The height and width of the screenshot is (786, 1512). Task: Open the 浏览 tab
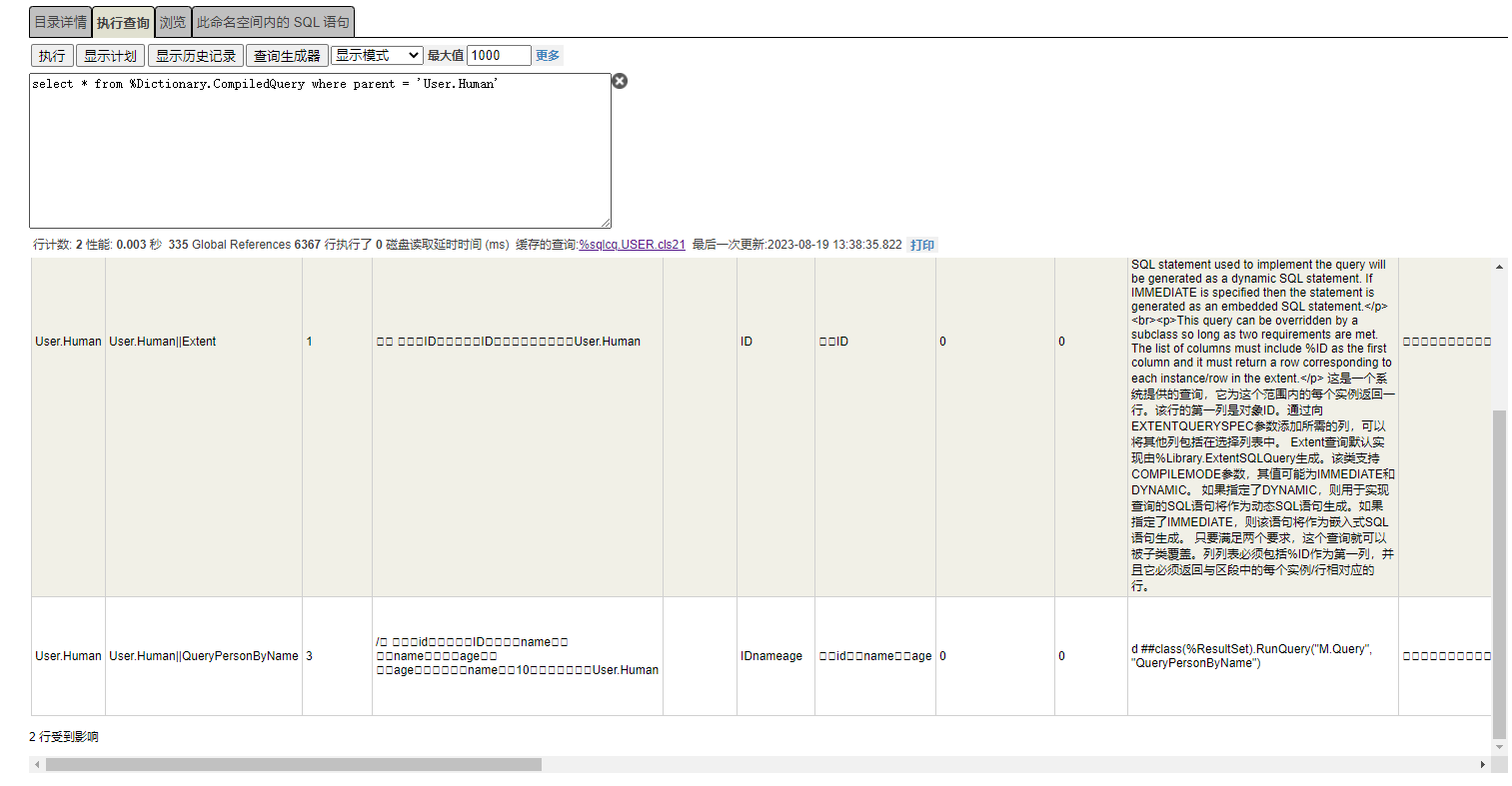click(x=173, y=22)
